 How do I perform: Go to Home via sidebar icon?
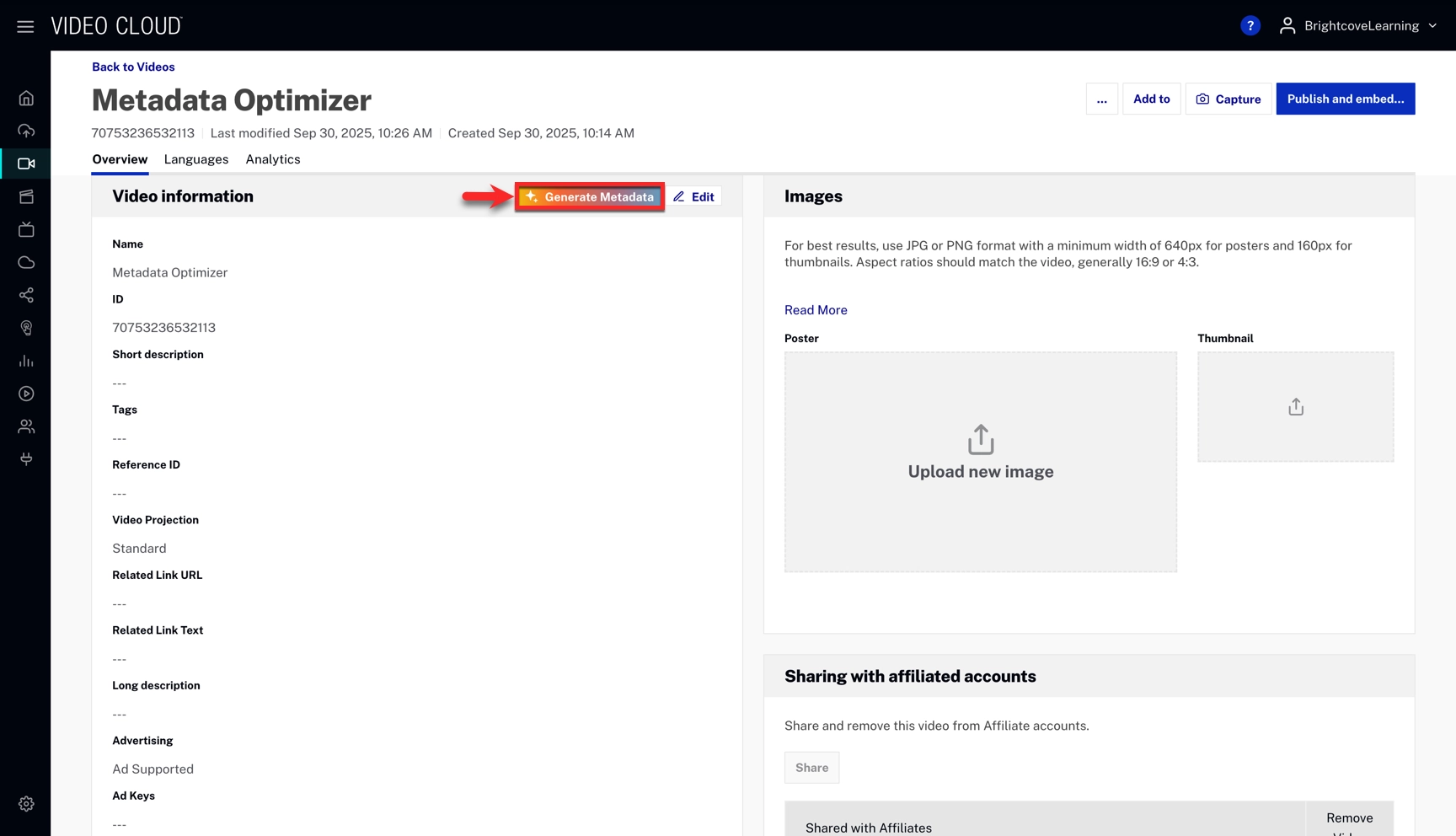pyautogui.click(x=26, y=99)
